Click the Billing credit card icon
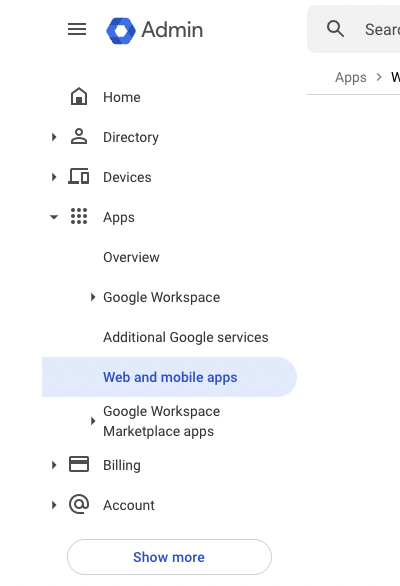The image size is (400, 586). 79,465
